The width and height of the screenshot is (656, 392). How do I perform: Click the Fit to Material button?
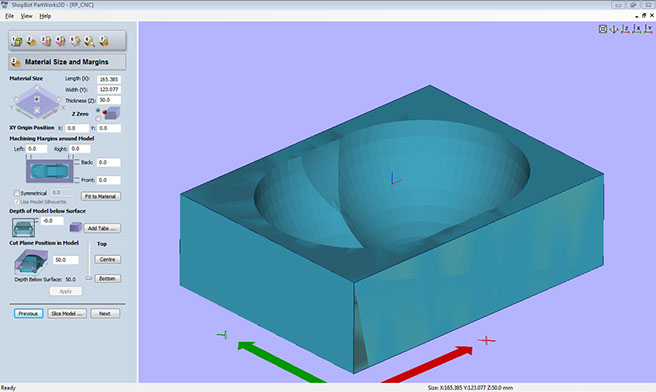[100, 196]
